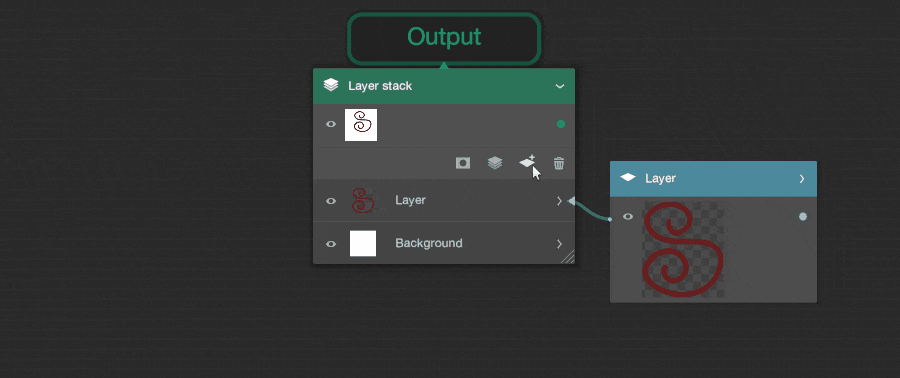Delete layer using the trash icon
900x378 pixels.
558,163
